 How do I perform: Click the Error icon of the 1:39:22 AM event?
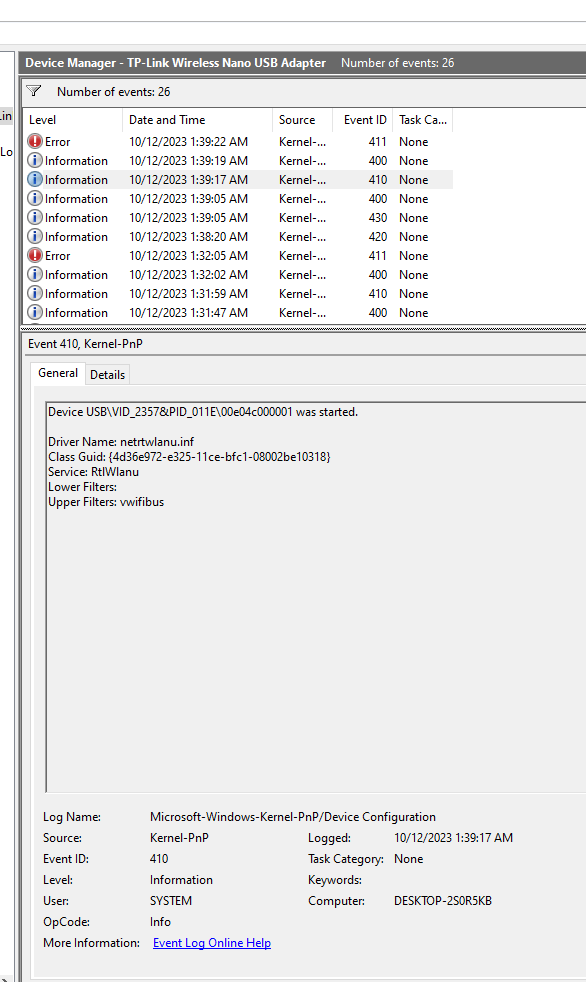pos(35,142)
